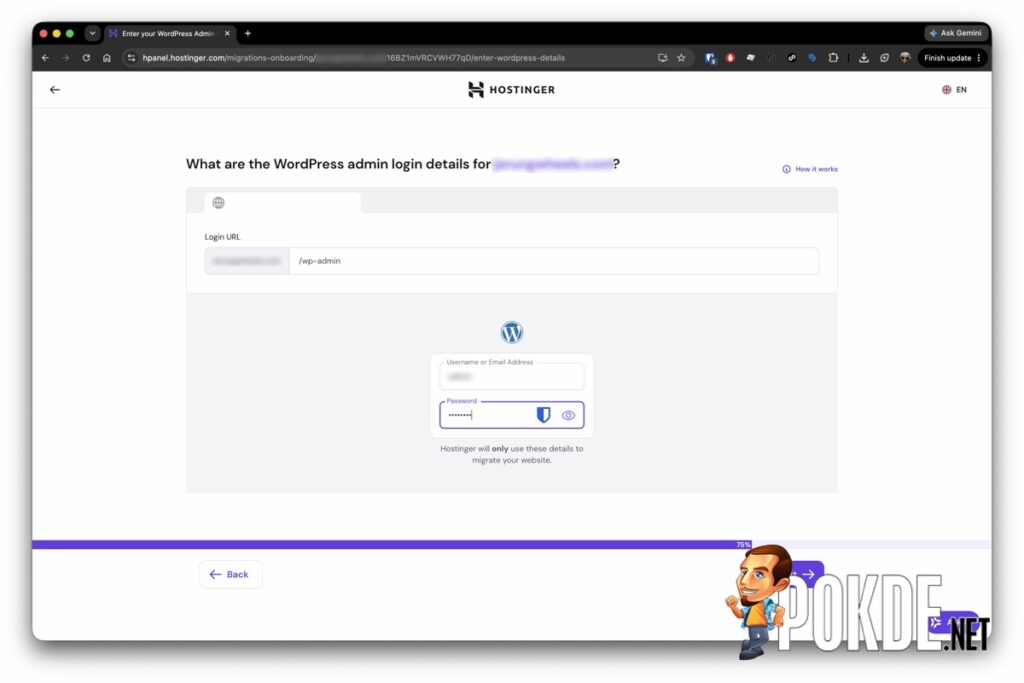Screen dimensions: 1024x683
Task: Toggle password visibility eye icon
Action: [x=568, y=415]
